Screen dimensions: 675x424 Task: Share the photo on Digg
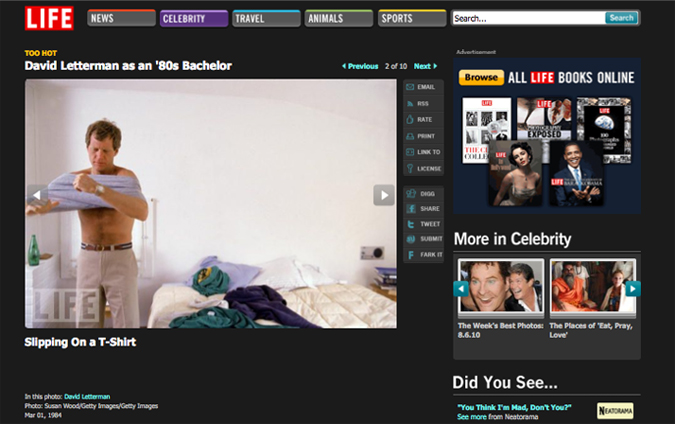(x=410, y=192)
